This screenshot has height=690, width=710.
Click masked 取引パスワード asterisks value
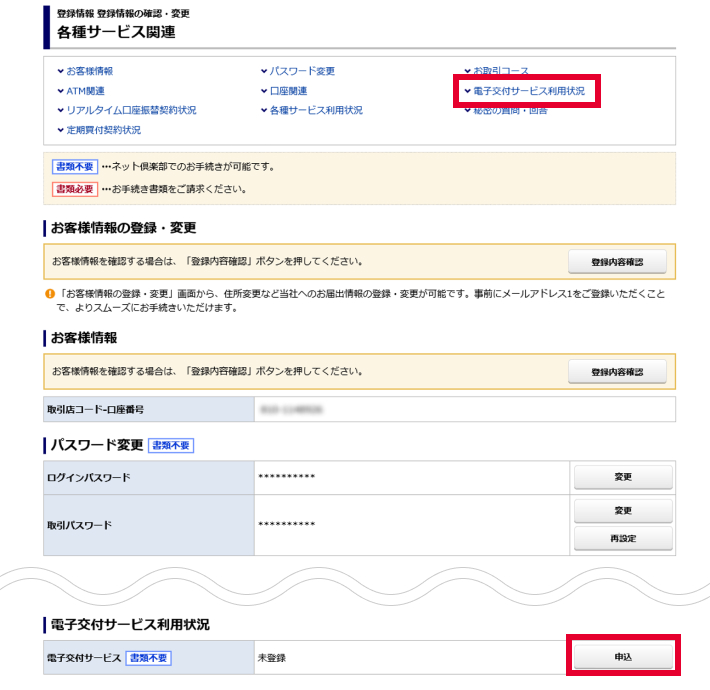[287, 524]
